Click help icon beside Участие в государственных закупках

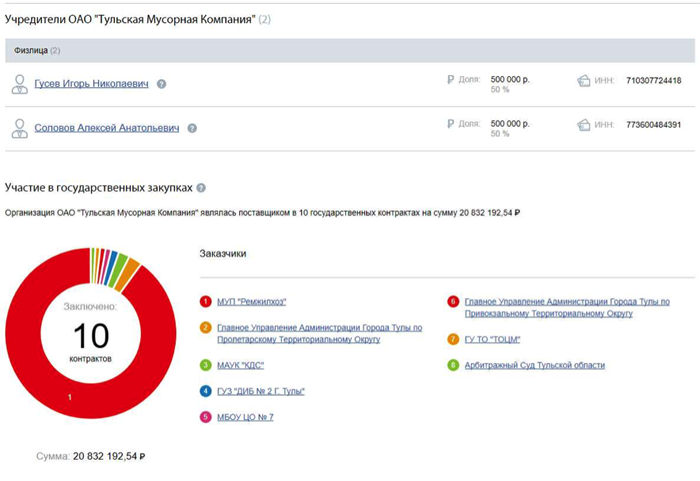(x=202, y=188)
